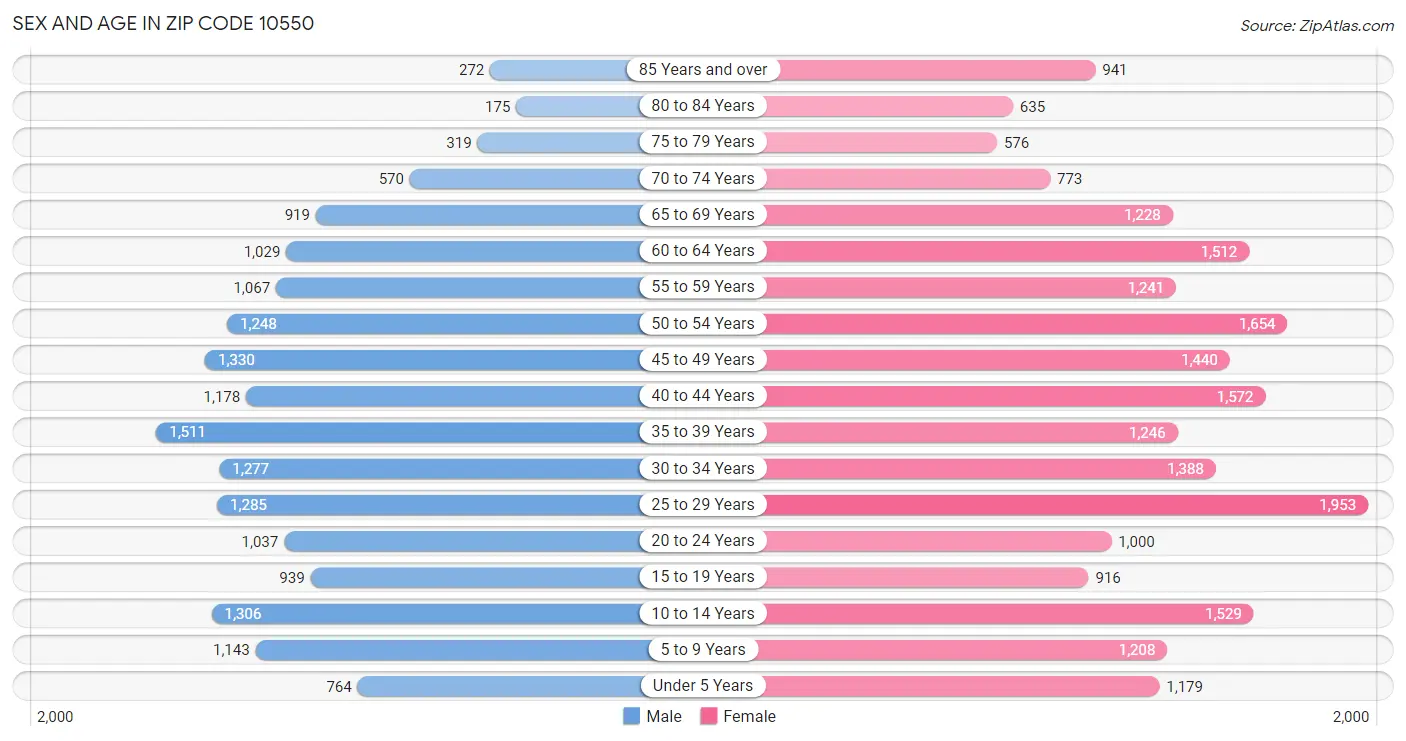Image resolution: width=1406 pixels, height=741 pixels.
Task: Click the 45 to 49 Years label
Action: click(x=703, y=359)
